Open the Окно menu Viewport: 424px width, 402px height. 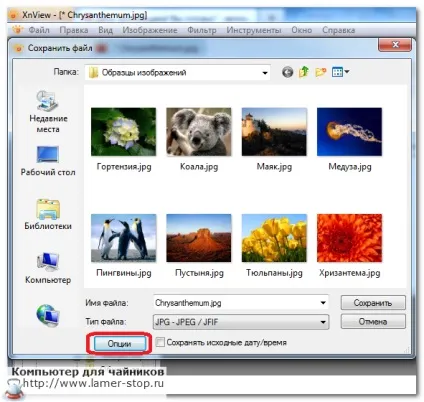pos(302,30)
